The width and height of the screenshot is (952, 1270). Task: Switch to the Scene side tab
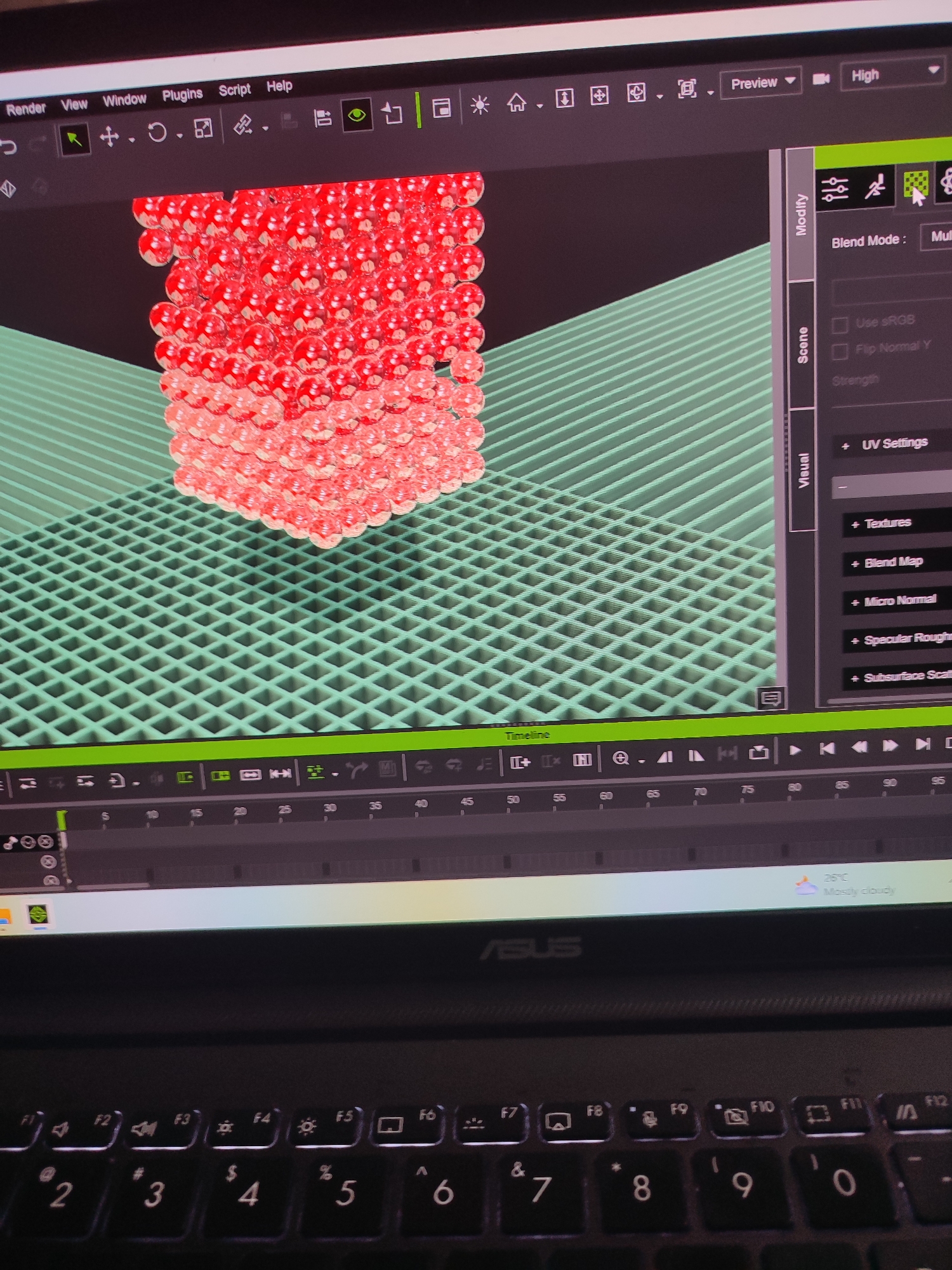click(802, 345)
